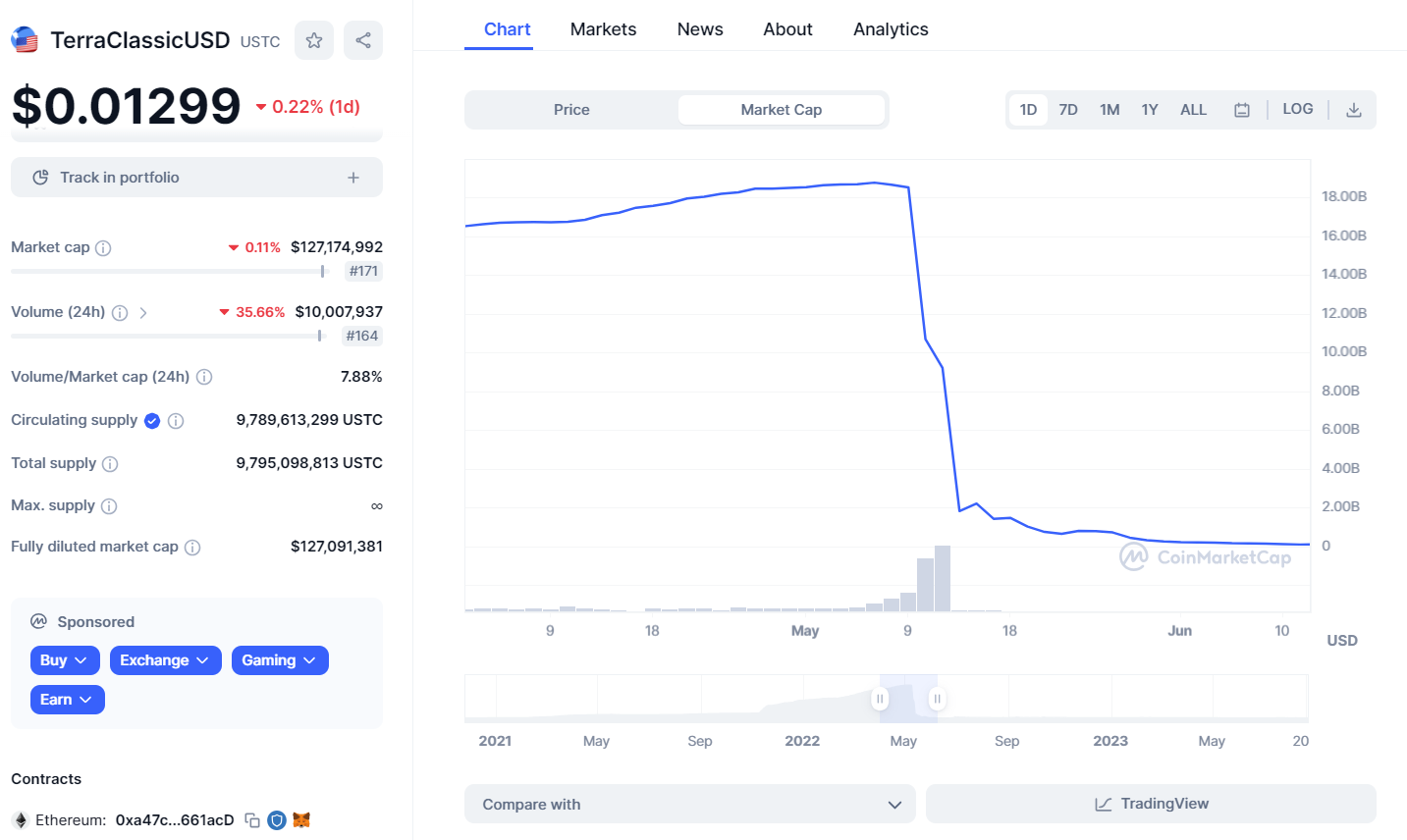Add TerraClassicUSD to watchlist with star icon

click(x=314, y=40)
